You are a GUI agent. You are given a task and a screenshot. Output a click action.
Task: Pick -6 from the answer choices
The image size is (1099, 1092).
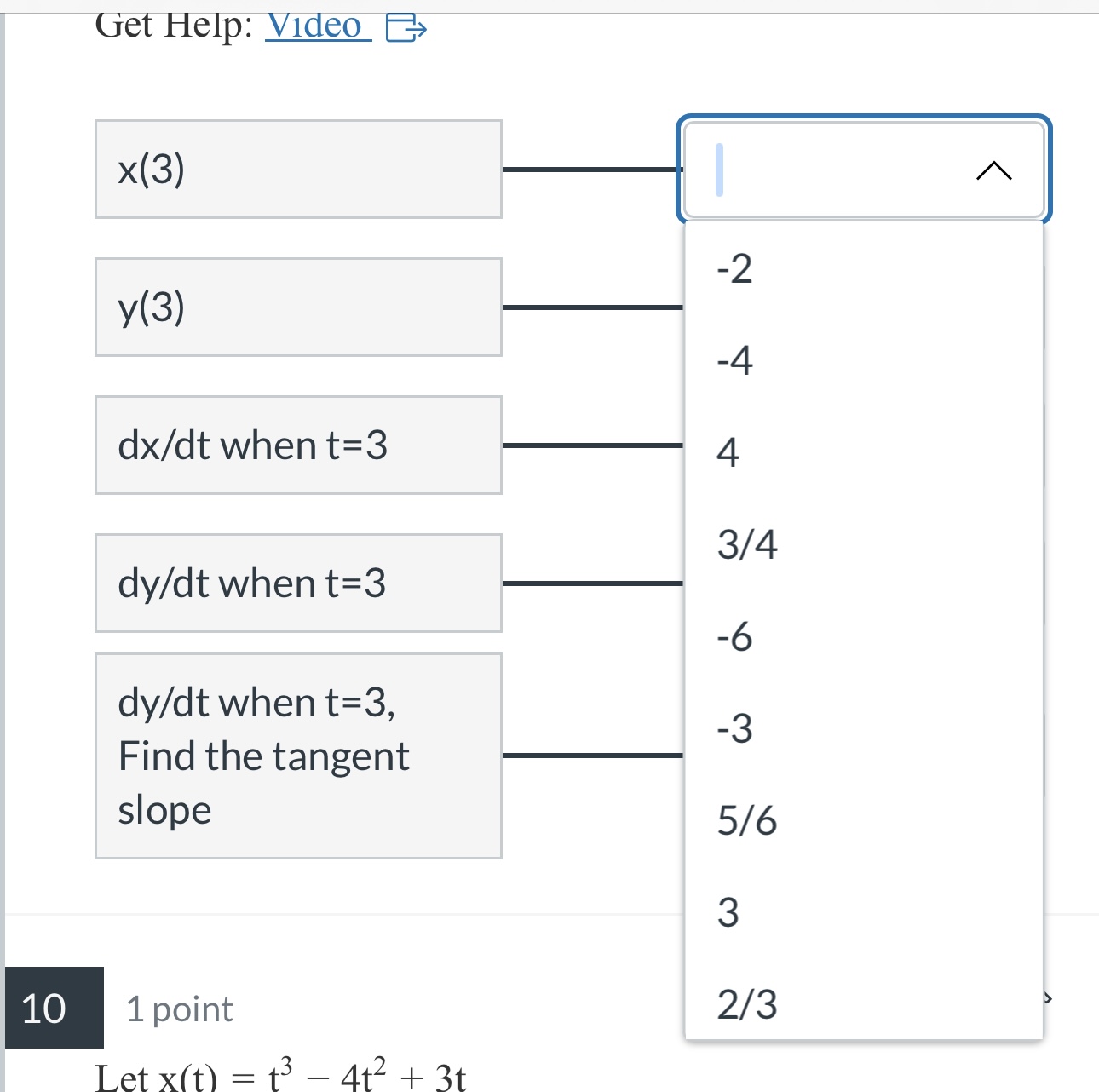point(734,638)
